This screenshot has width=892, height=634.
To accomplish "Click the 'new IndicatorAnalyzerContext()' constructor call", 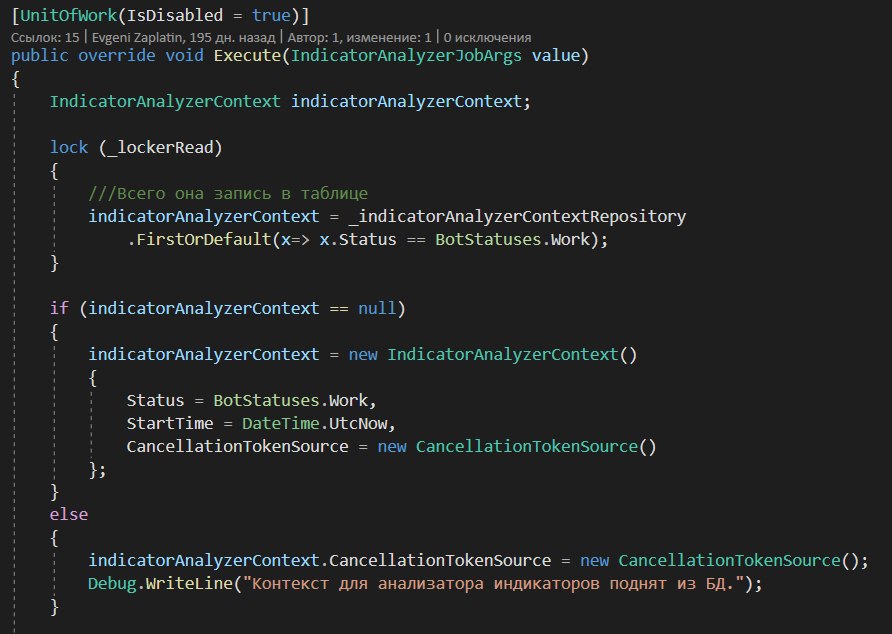I will pos(493,355).
